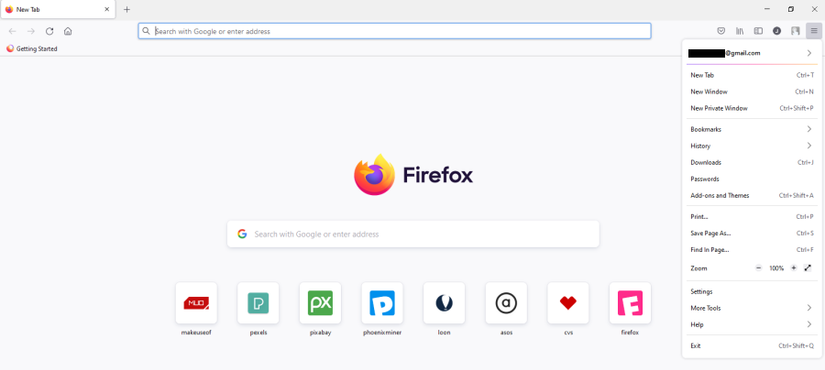825x370 pixels.
Task: Show sidebars toolbar icon
Action: pos(758,31)
